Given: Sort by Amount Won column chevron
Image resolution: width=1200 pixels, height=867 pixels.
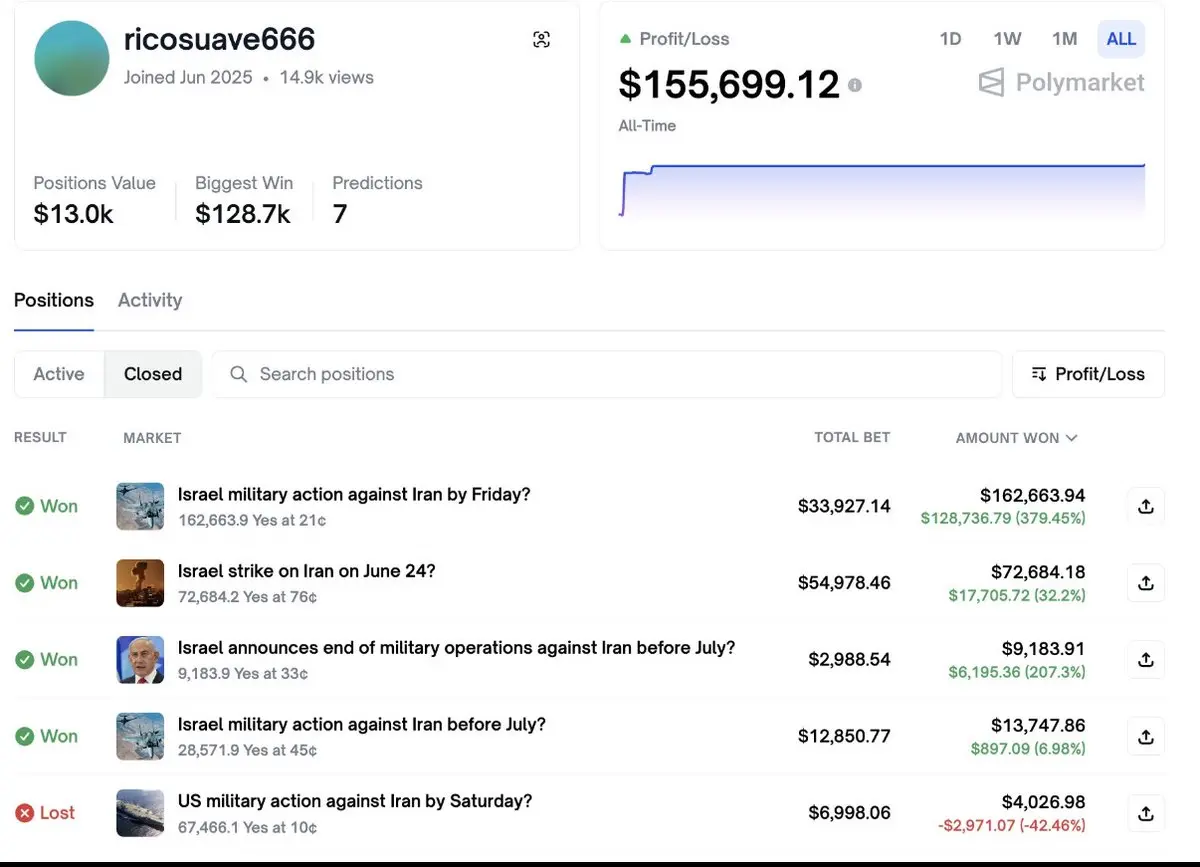Looking at the screenshot, I should coord(1072,438).
